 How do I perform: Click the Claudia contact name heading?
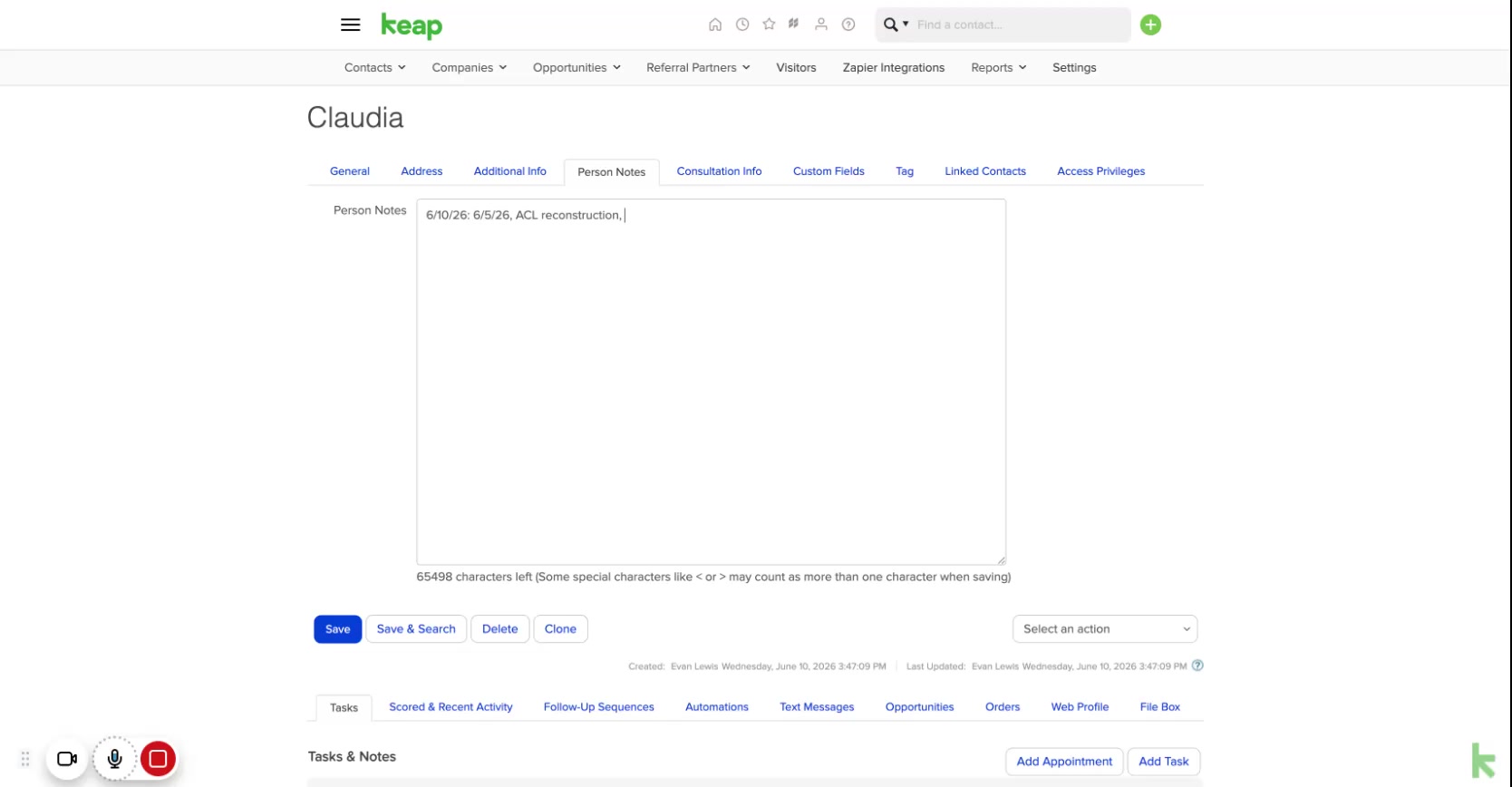355,118
